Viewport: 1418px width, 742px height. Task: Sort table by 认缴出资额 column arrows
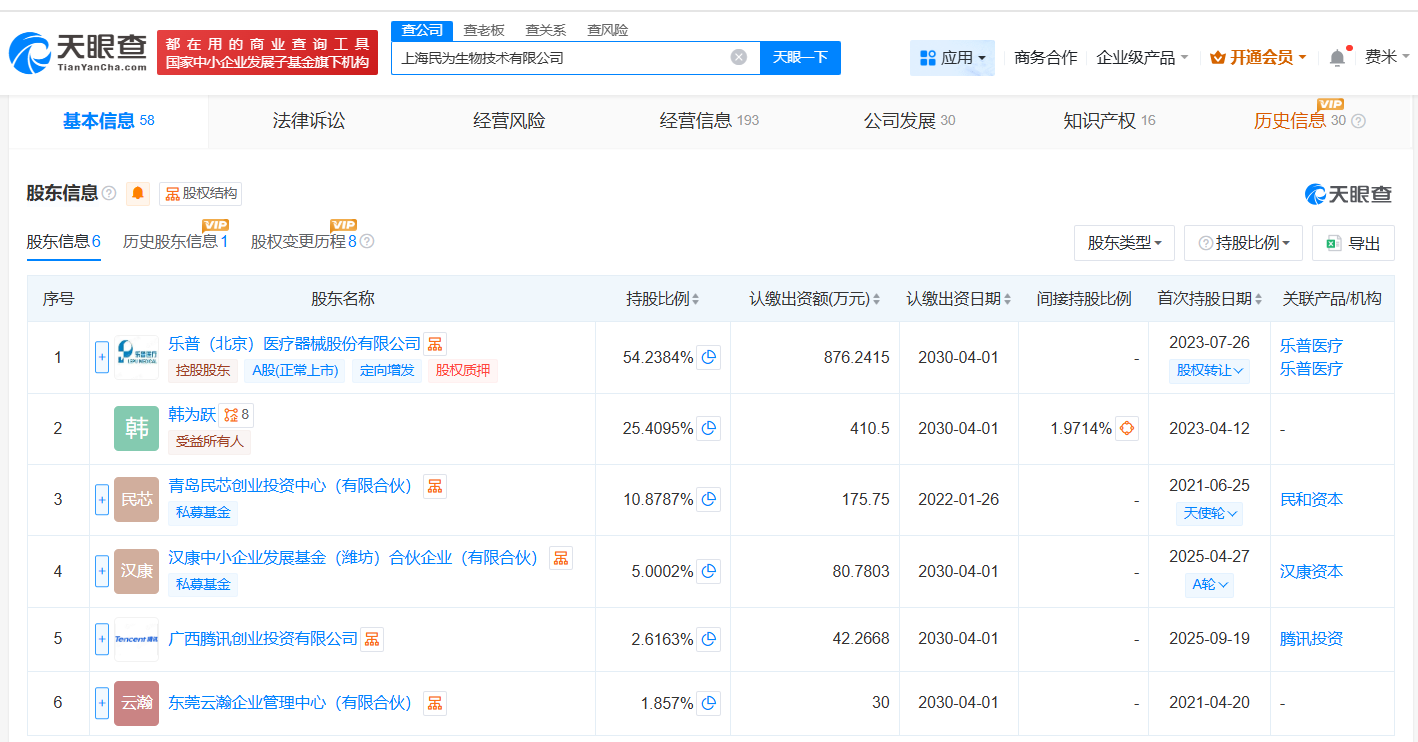tap(878, 298)
